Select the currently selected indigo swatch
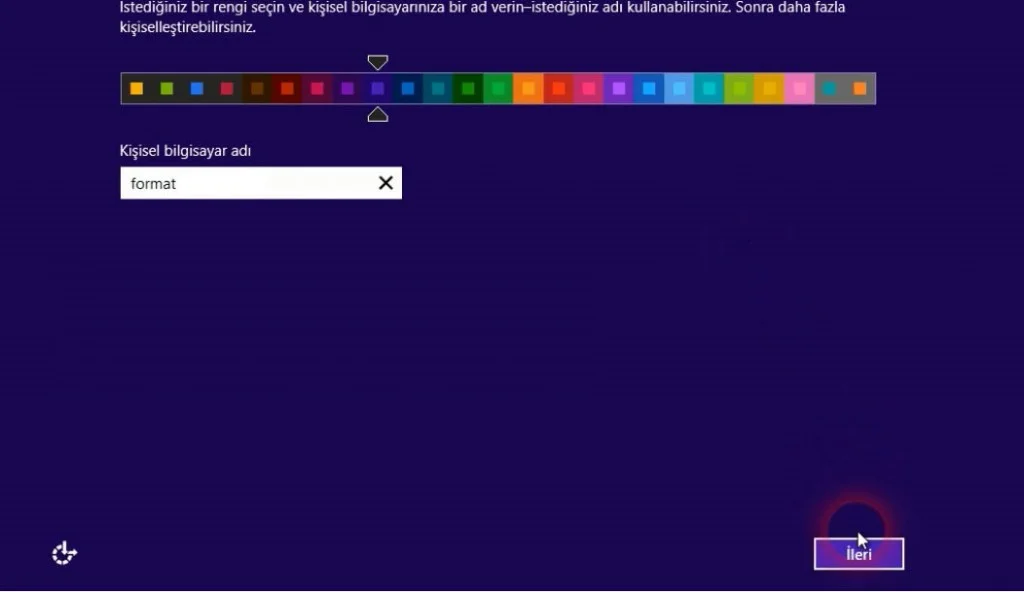 tap(377, 89)
